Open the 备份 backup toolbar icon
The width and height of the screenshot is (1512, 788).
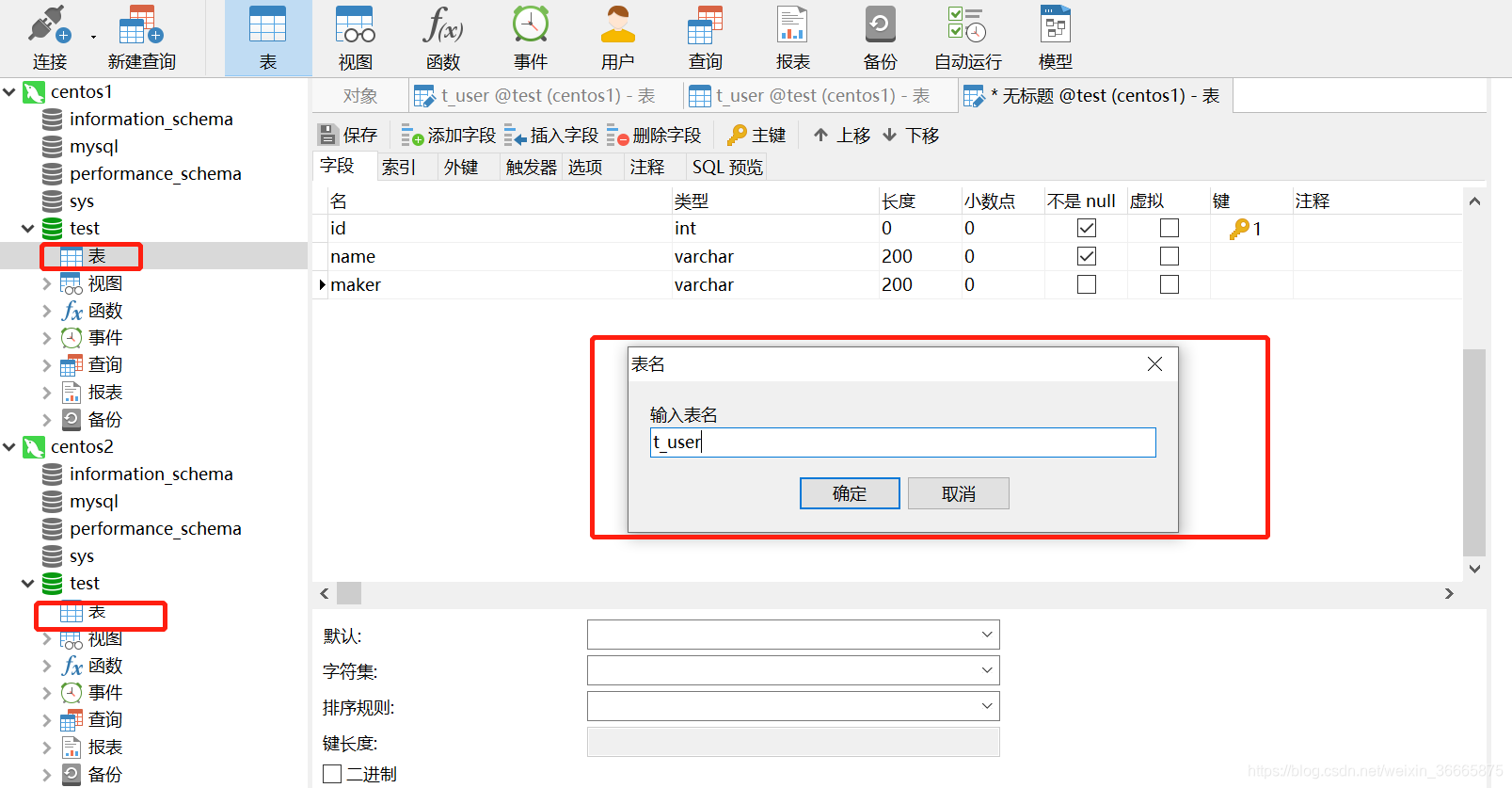tap(881, 38)
